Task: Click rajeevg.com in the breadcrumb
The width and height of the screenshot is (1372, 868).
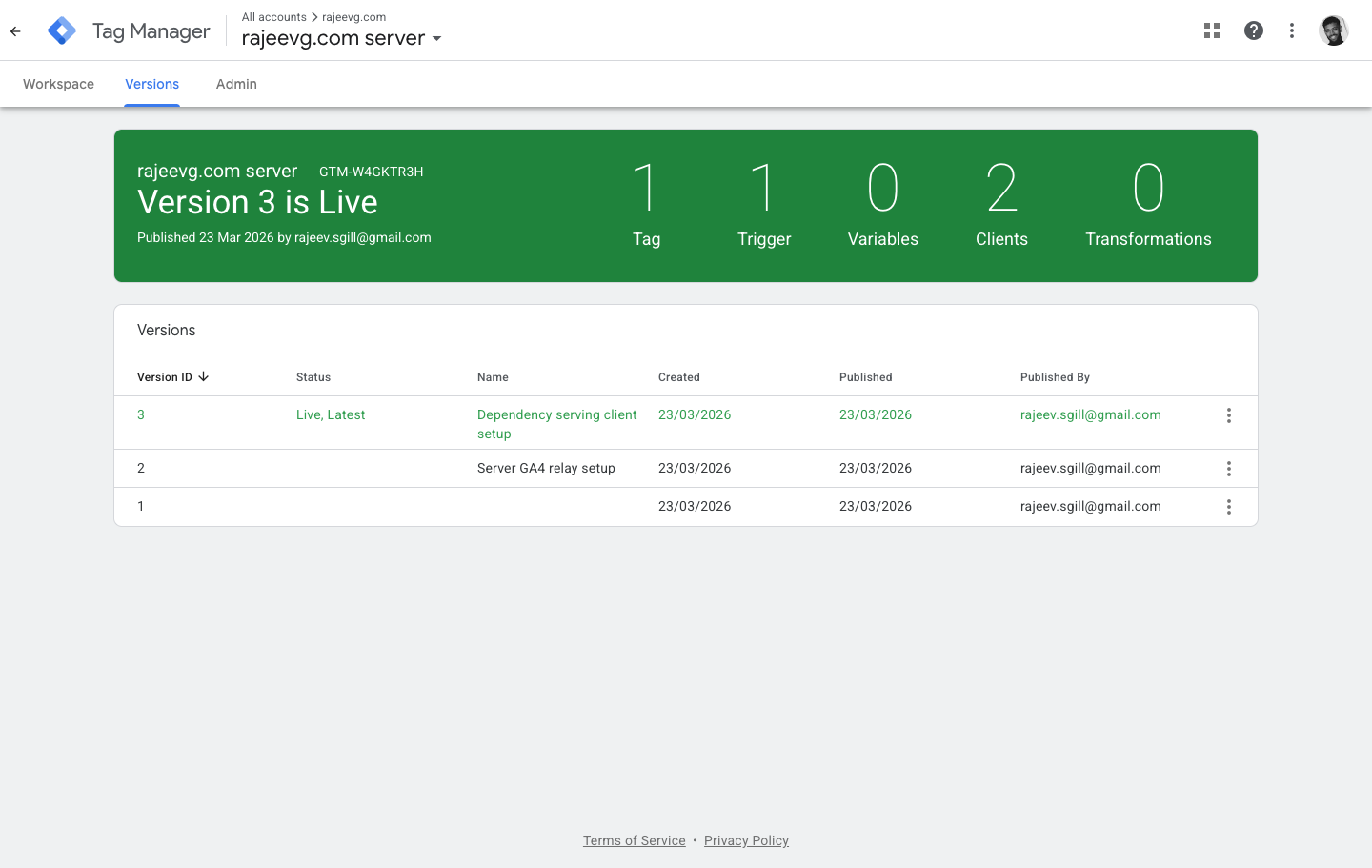Action: point(353,16)
